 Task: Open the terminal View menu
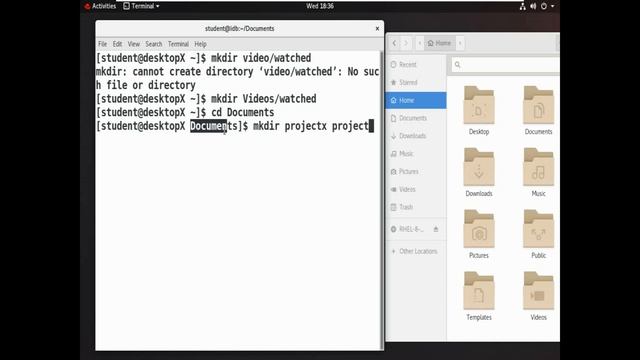tap(133, 44)
